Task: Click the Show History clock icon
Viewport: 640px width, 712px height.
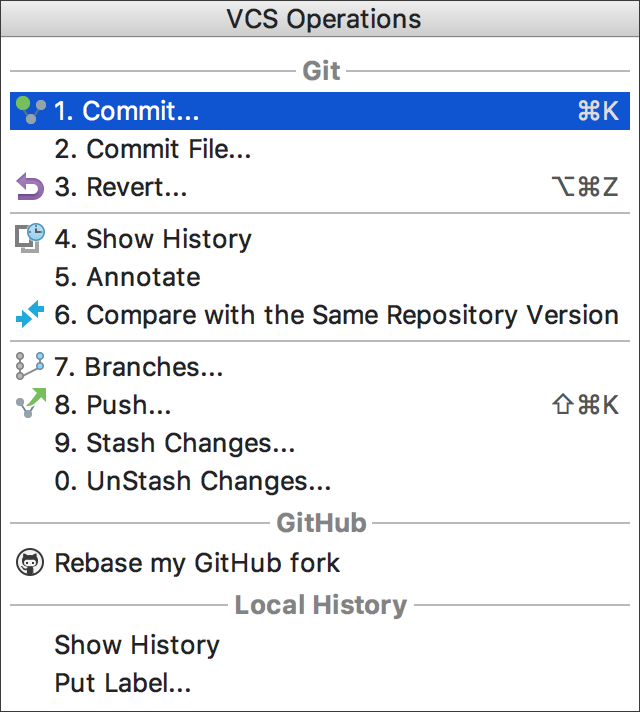Action: click(x=30, y=238)
